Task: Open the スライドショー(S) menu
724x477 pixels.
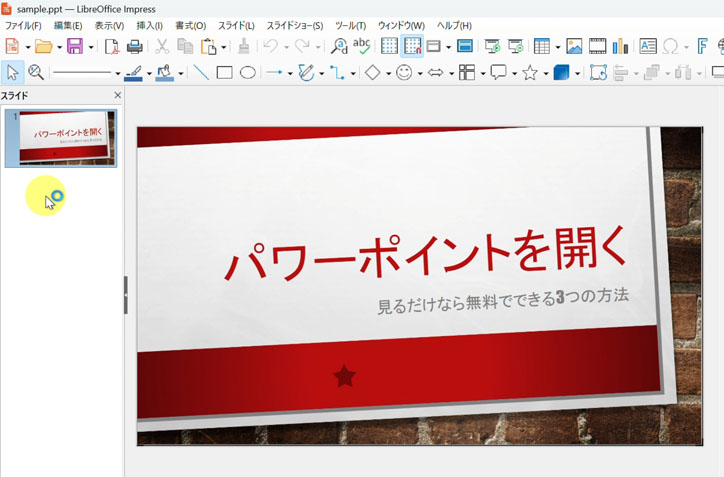Action: click(294, 25)
